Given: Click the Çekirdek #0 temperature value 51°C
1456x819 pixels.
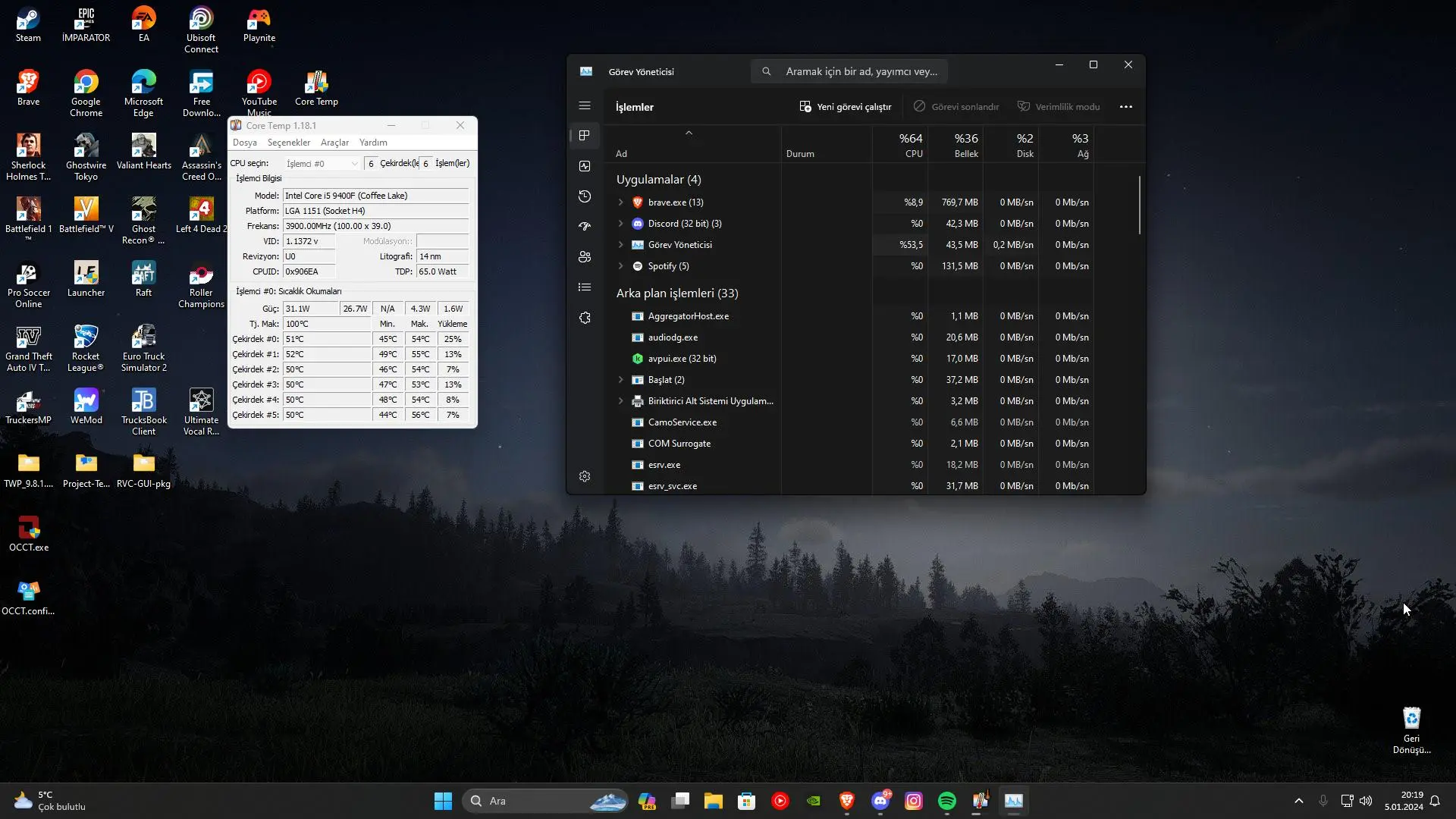Looking at the screenshot, I should (326, 339).
